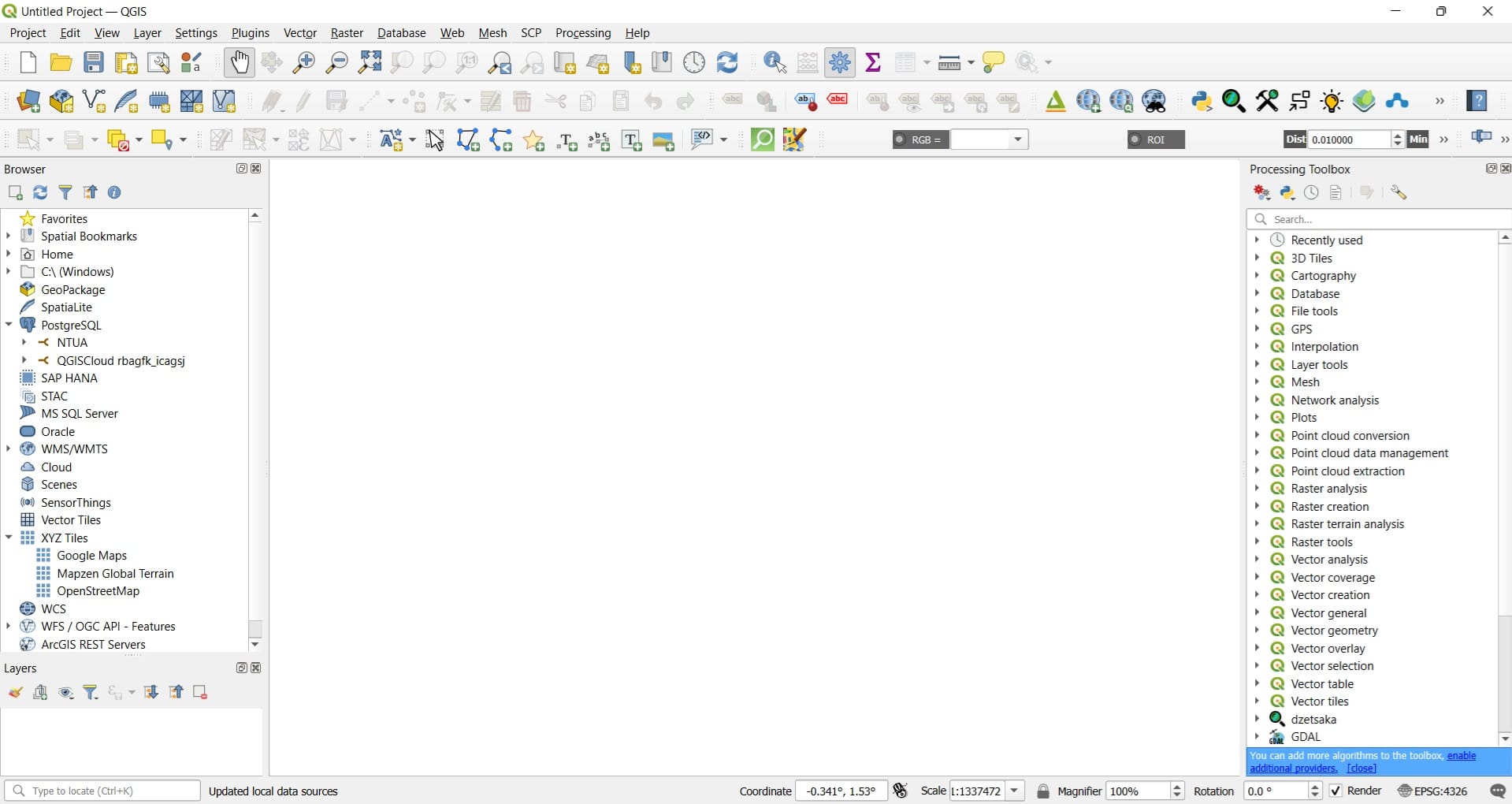The height and width of the screenshot is (804, 1512).
Task: Open the Layer menu
Action: pos(147,33)
